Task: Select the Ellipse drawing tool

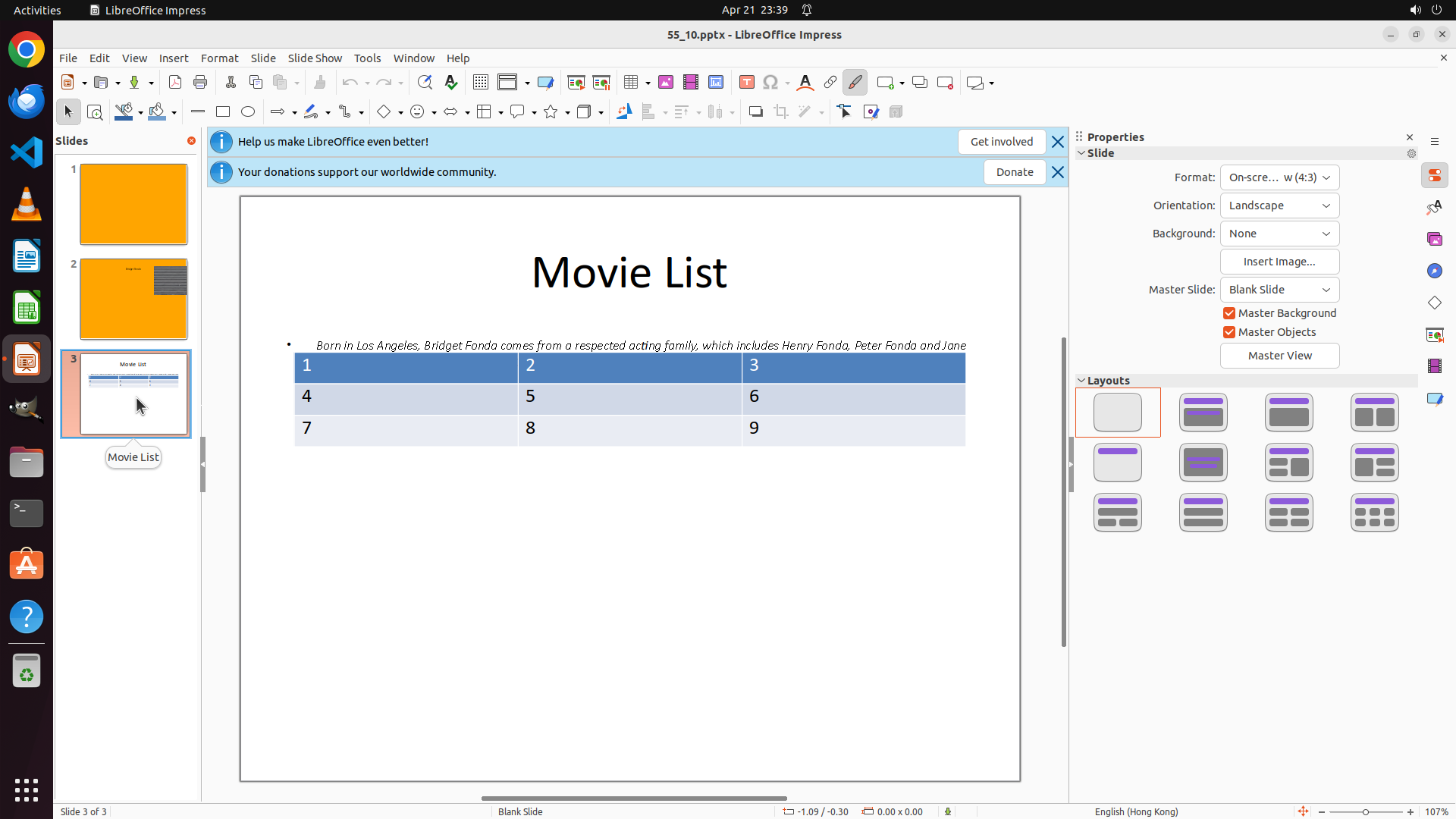Action: pos(248,112)
